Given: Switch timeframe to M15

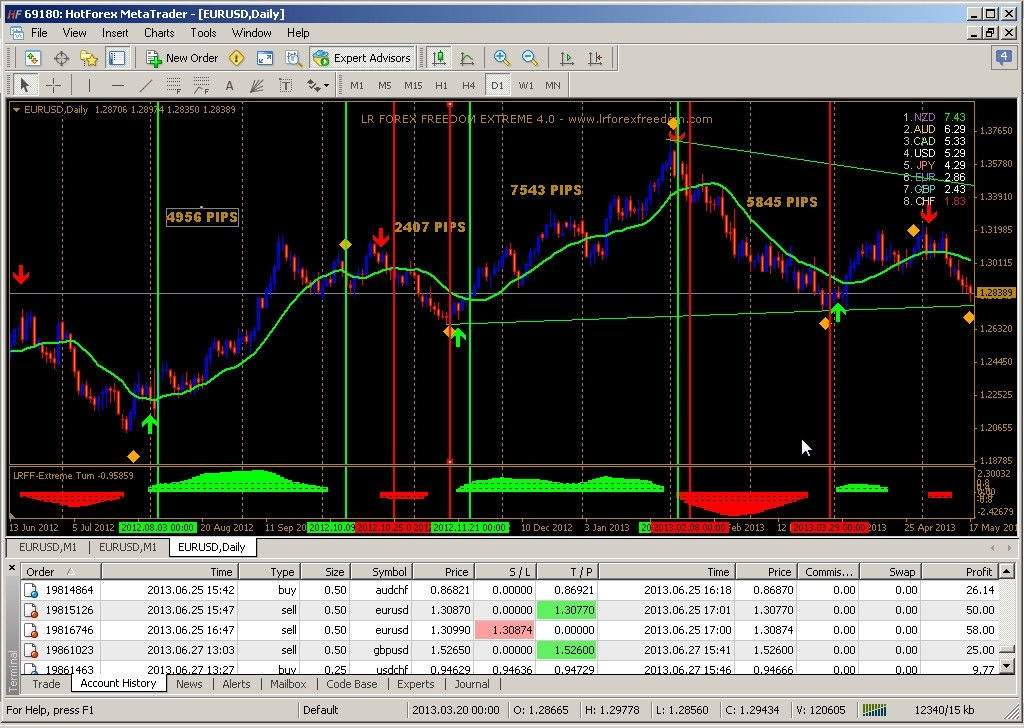Looking at the screenshot, I should (413, 86).
